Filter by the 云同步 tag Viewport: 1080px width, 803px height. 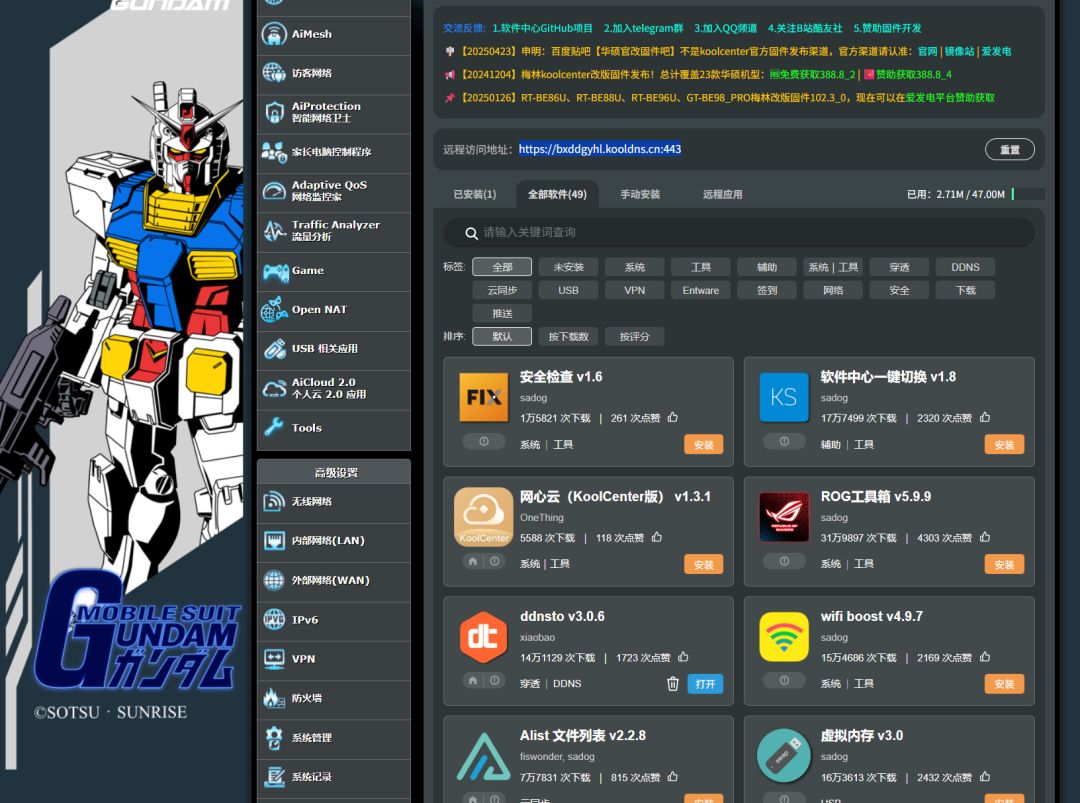pyautogui.click(x=502, y=291)
